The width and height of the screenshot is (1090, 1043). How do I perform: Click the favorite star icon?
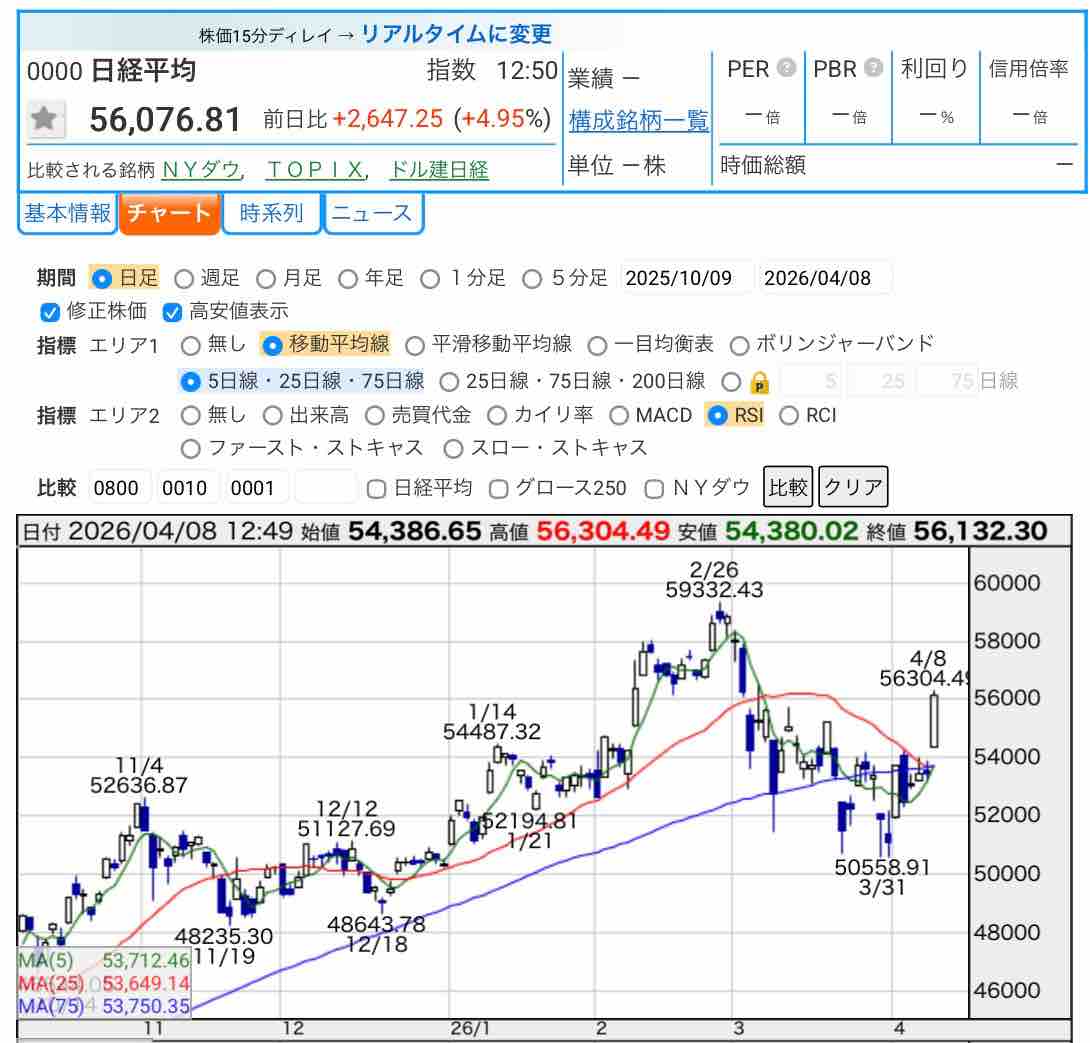(42, 119)
